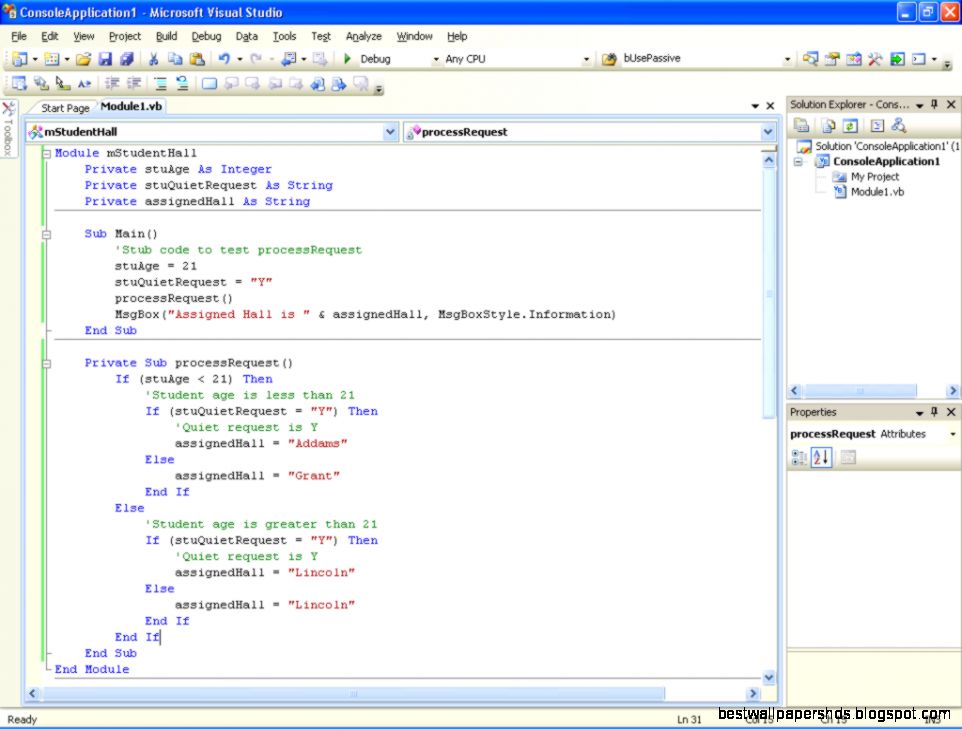
Task: Click View Code icon in Solution Explorer
Action: pyautogui.click(x=877, y=126)
